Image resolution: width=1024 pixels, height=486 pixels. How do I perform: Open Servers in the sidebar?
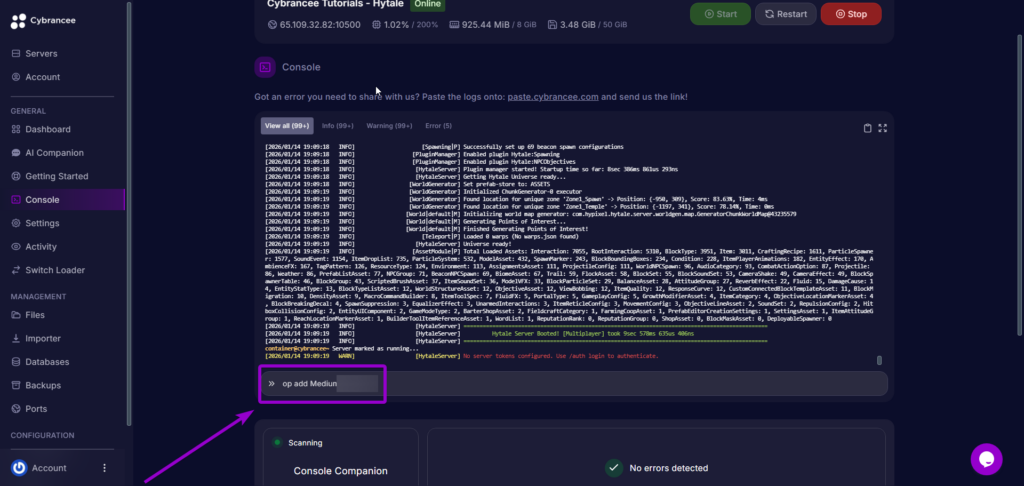coord(41,54)
